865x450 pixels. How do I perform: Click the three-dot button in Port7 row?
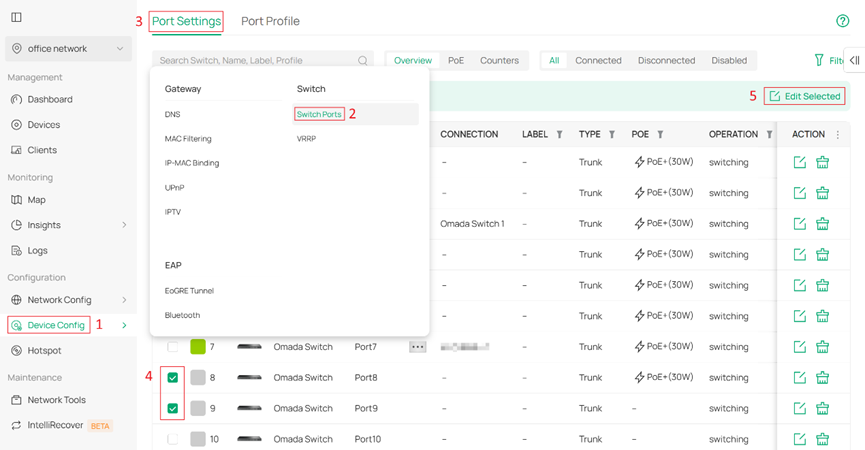click(x=418, y=347)
